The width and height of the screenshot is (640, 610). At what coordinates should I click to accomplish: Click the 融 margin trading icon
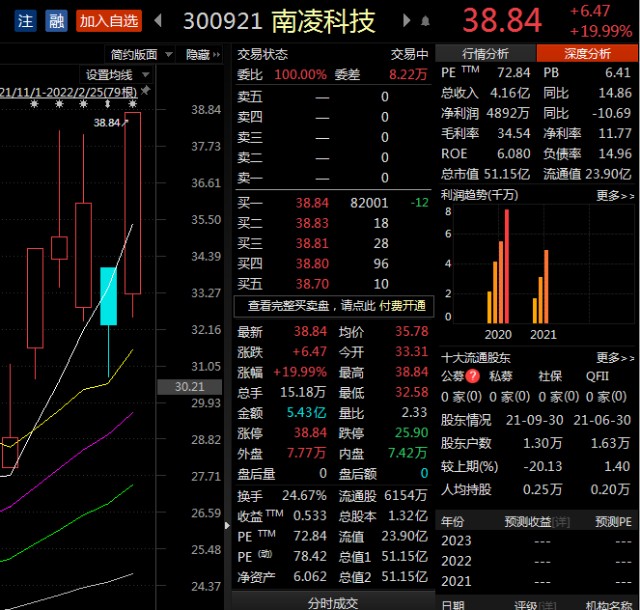56,21
